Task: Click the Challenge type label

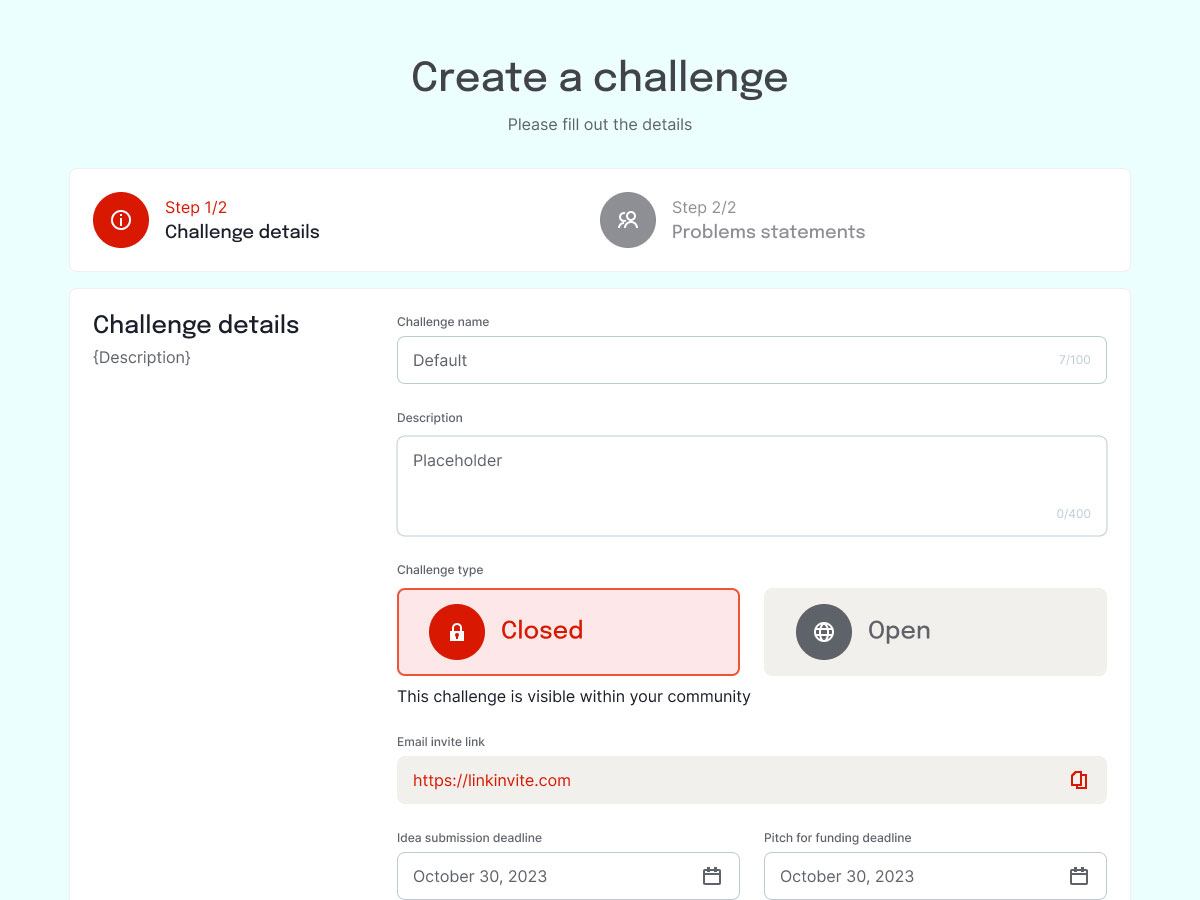Action: tap(440, 570)
